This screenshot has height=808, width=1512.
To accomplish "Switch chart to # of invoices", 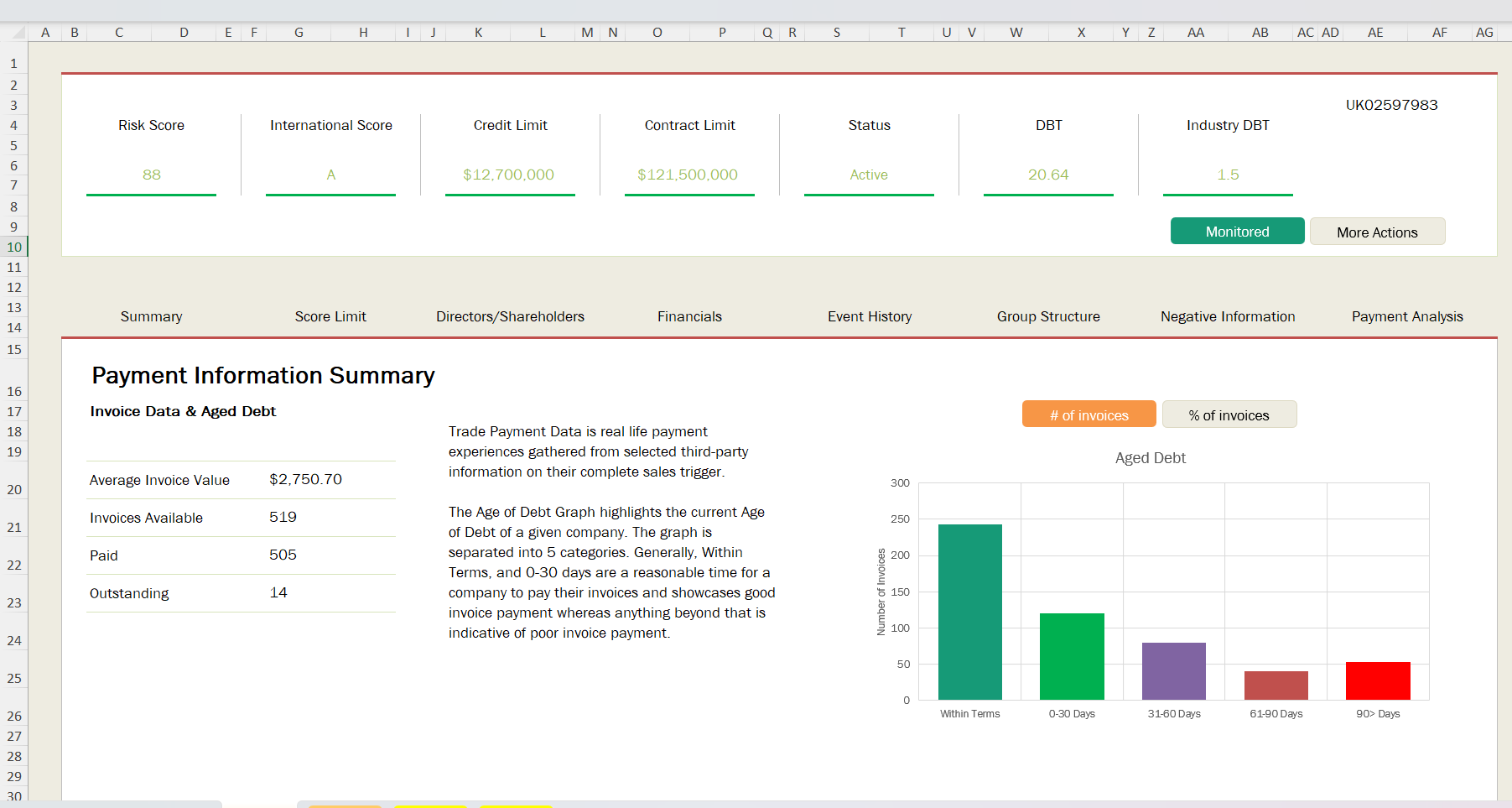I will coord(1089,414).
